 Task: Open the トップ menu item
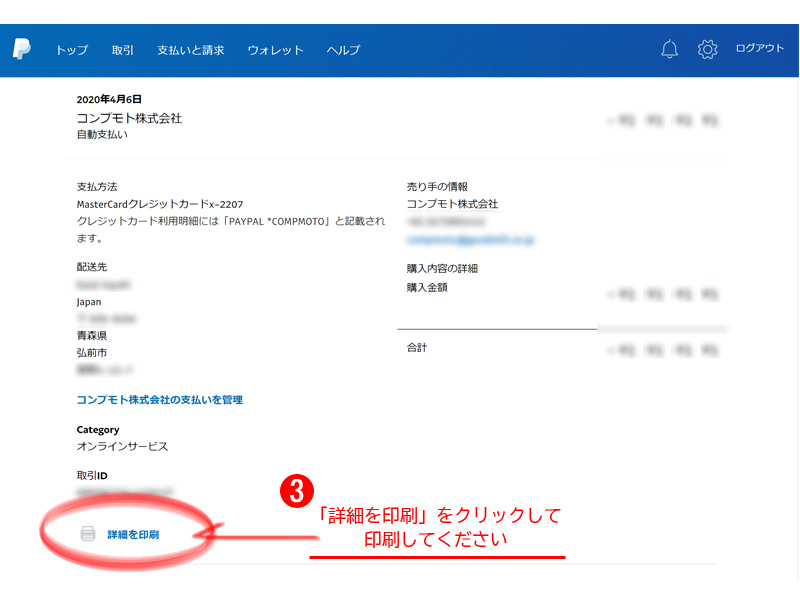(x=72, y=50)
